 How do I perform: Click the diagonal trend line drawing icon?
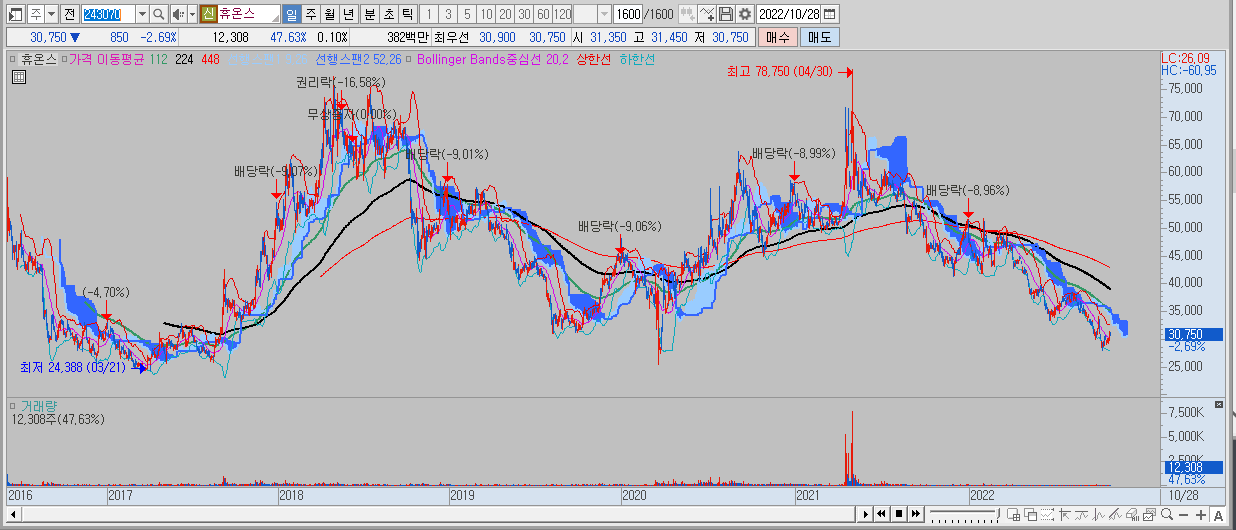pyautogui.click(x=1115, y=515)
